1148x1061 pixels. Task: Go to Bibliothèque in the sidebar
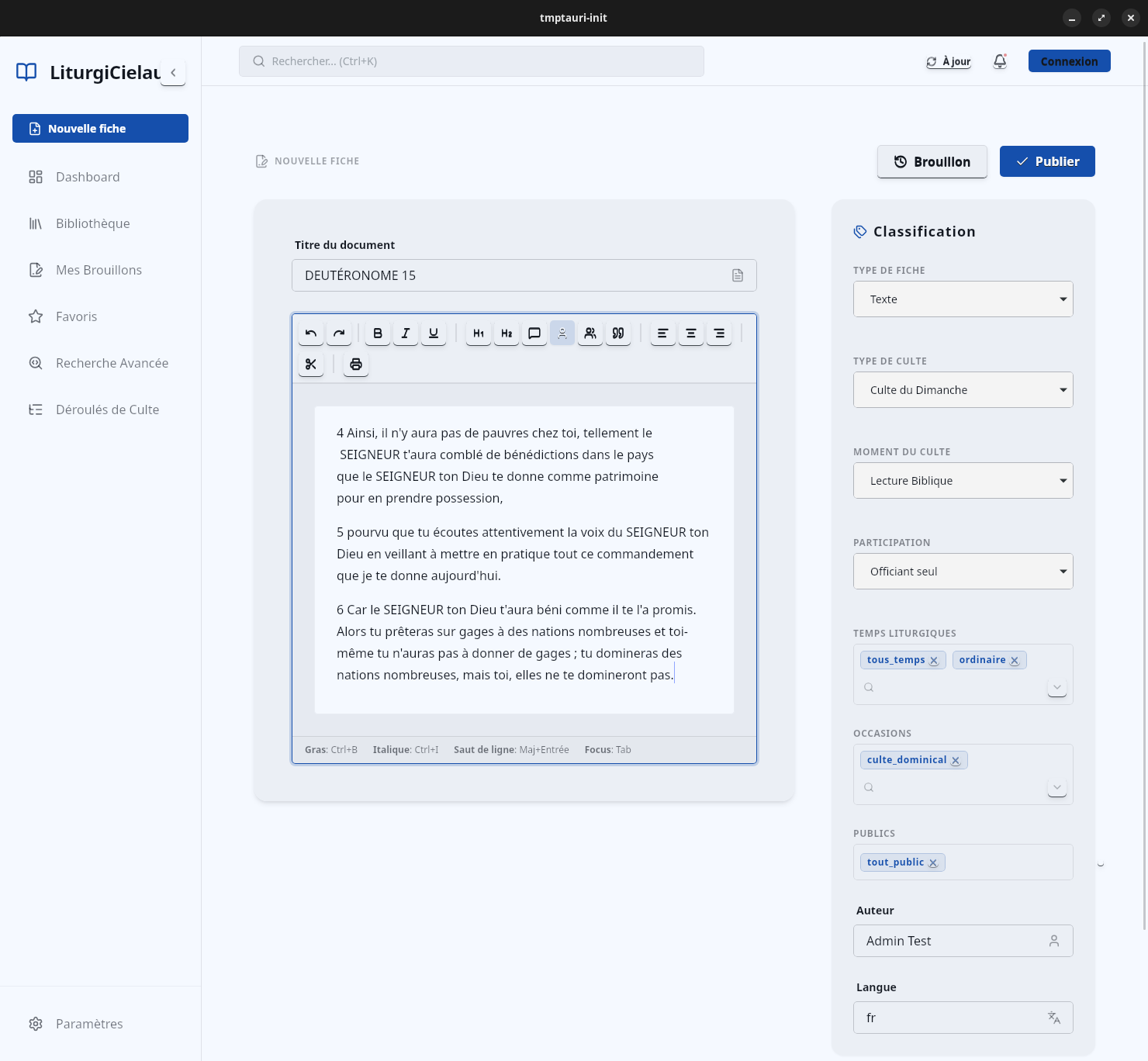click(x=93, y=223)
